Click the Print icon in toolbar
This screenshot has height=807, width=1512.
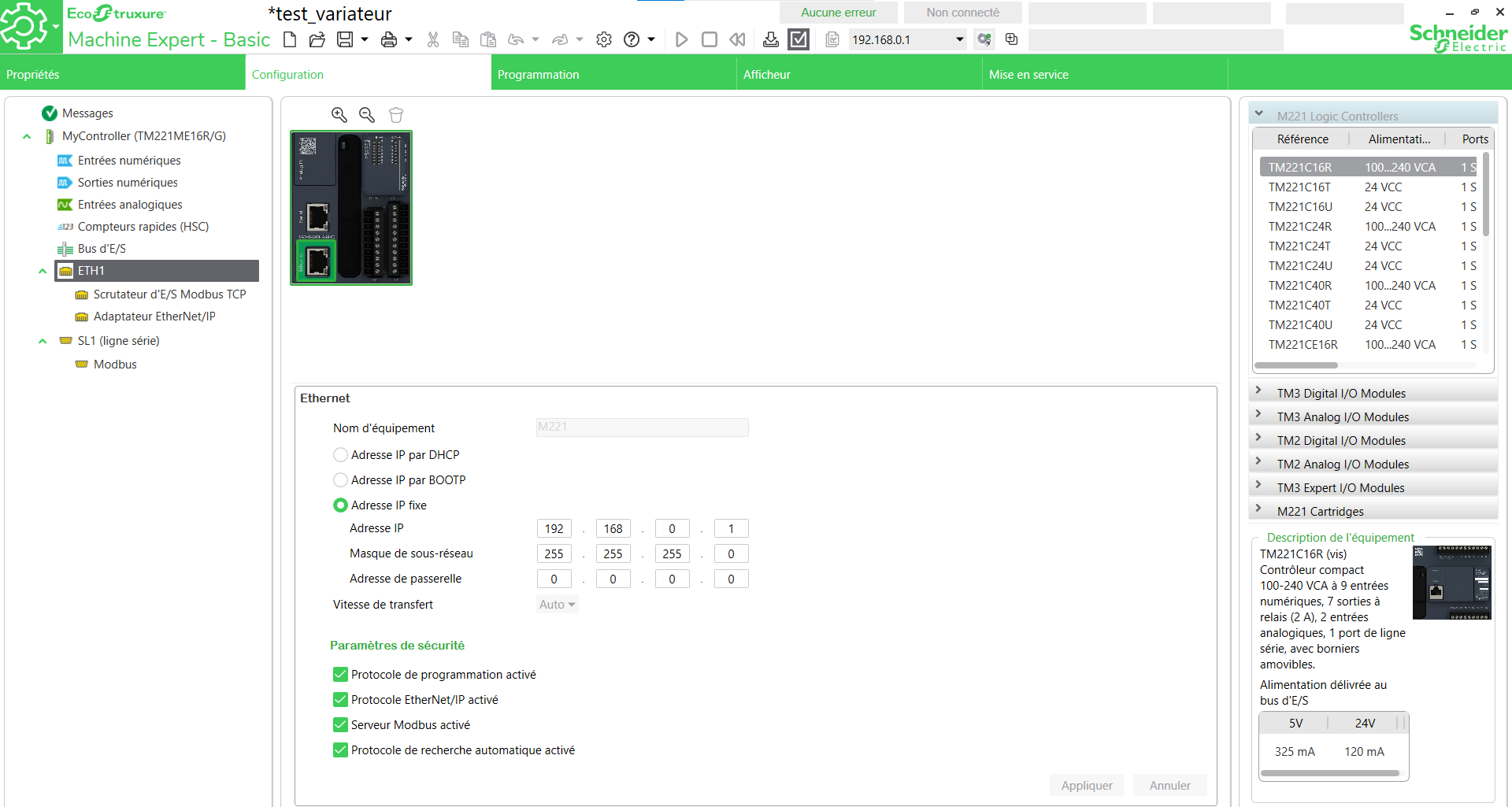click(x=389, y=39)
